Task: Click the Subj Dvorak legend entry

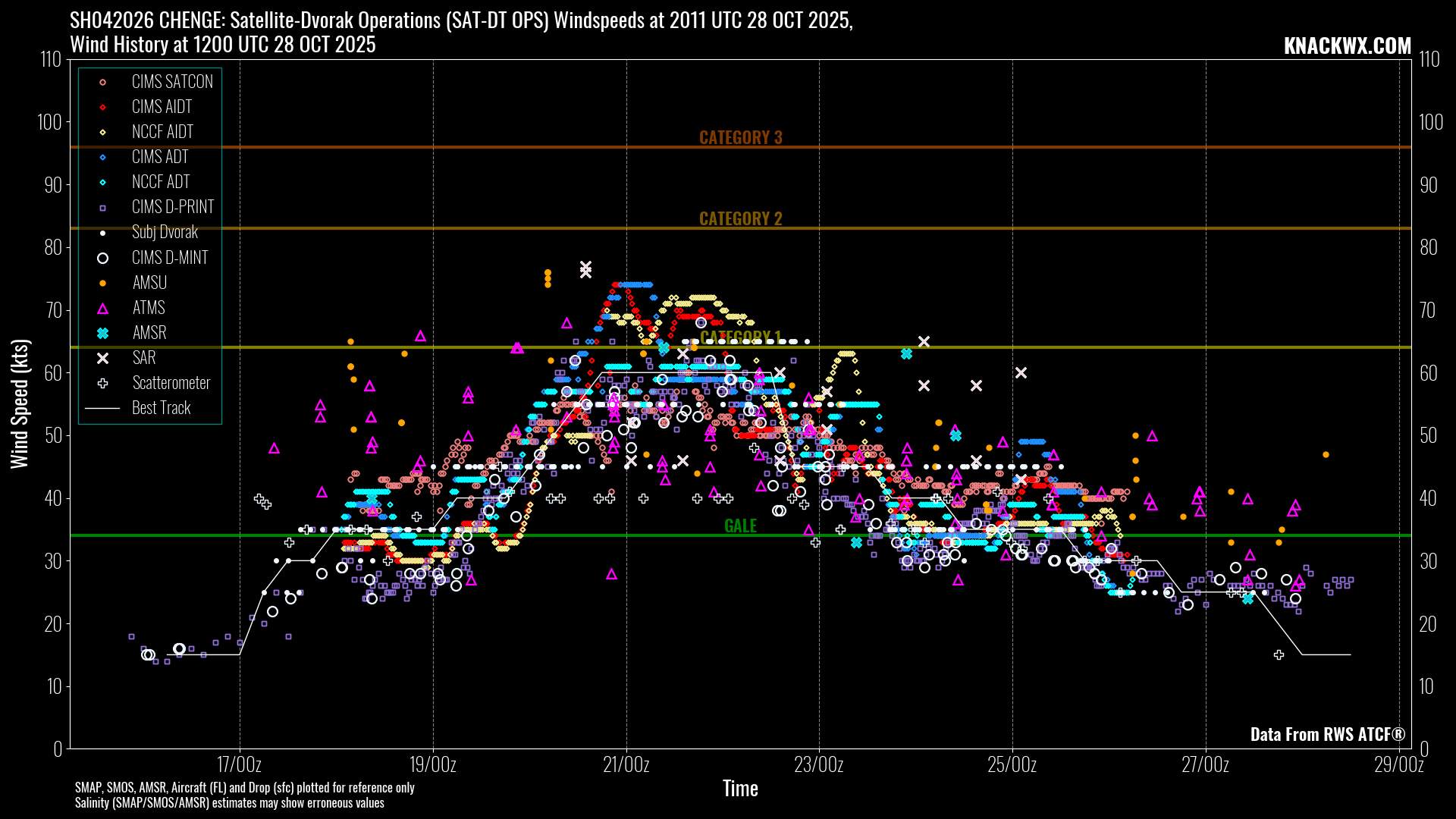Action: click(x=165, y=232)
